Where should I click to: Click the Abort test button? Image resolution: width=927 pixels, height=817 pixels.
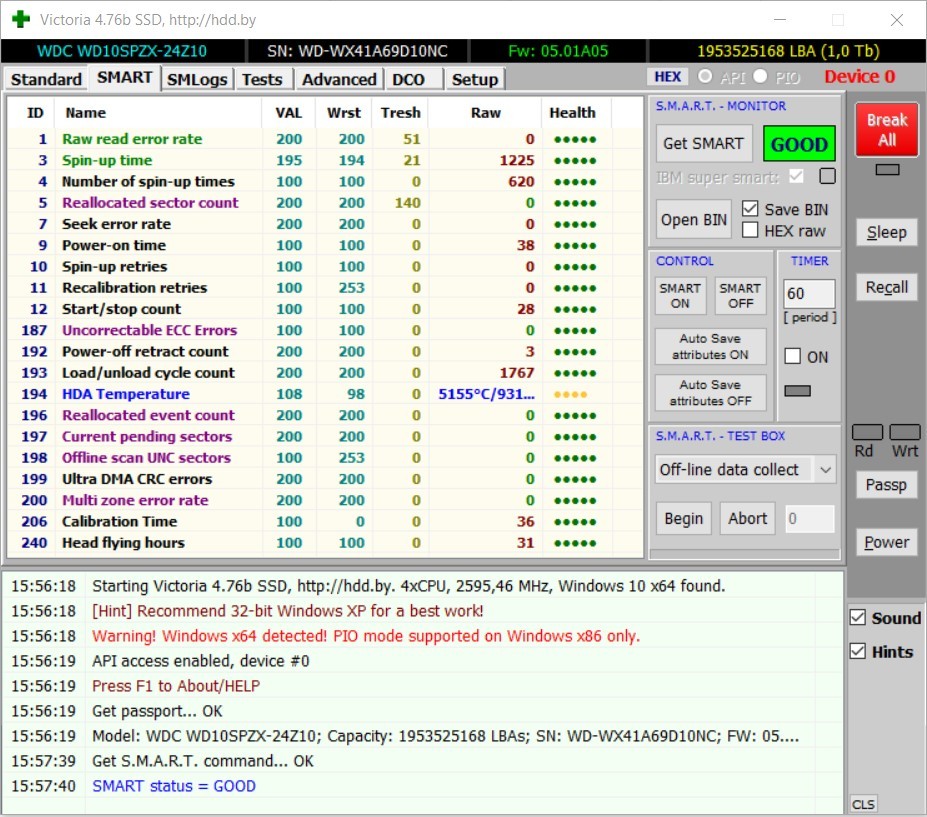pyautogui.click(x=747, y=518)
